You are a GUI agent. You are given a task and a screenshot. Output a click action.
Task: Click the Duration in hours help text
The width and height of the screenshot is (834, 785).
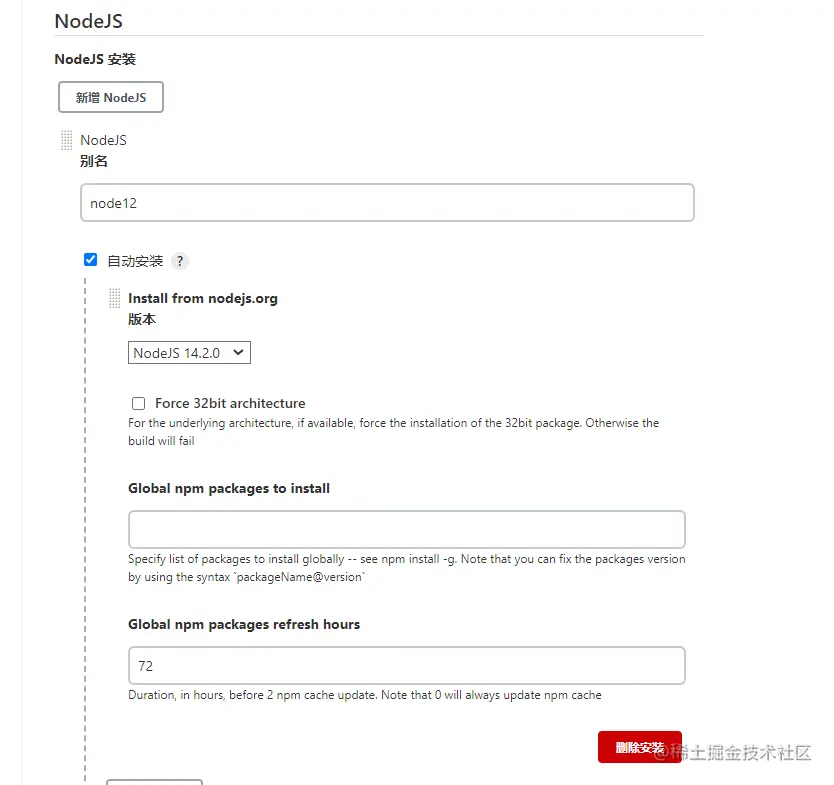pos(365,695)
